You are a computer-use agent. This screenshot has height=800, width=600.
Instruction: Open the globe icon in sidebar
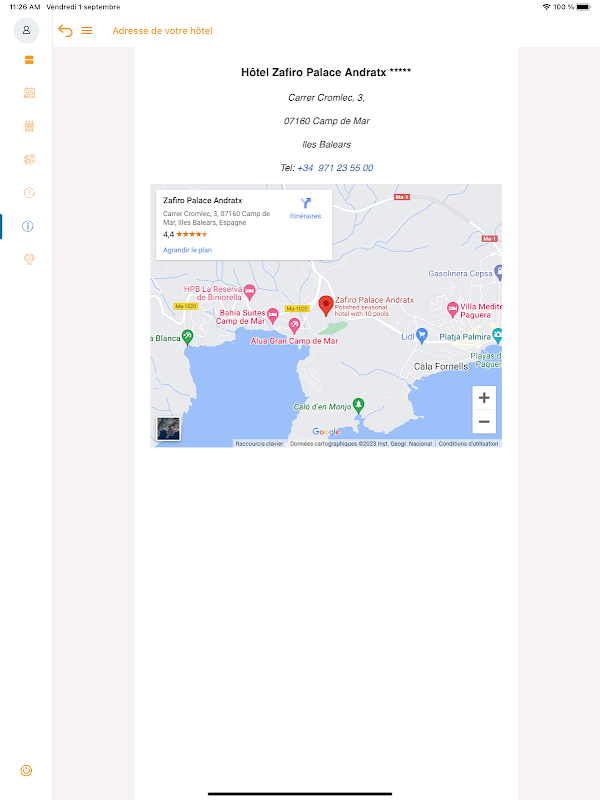tap(29, 159)
